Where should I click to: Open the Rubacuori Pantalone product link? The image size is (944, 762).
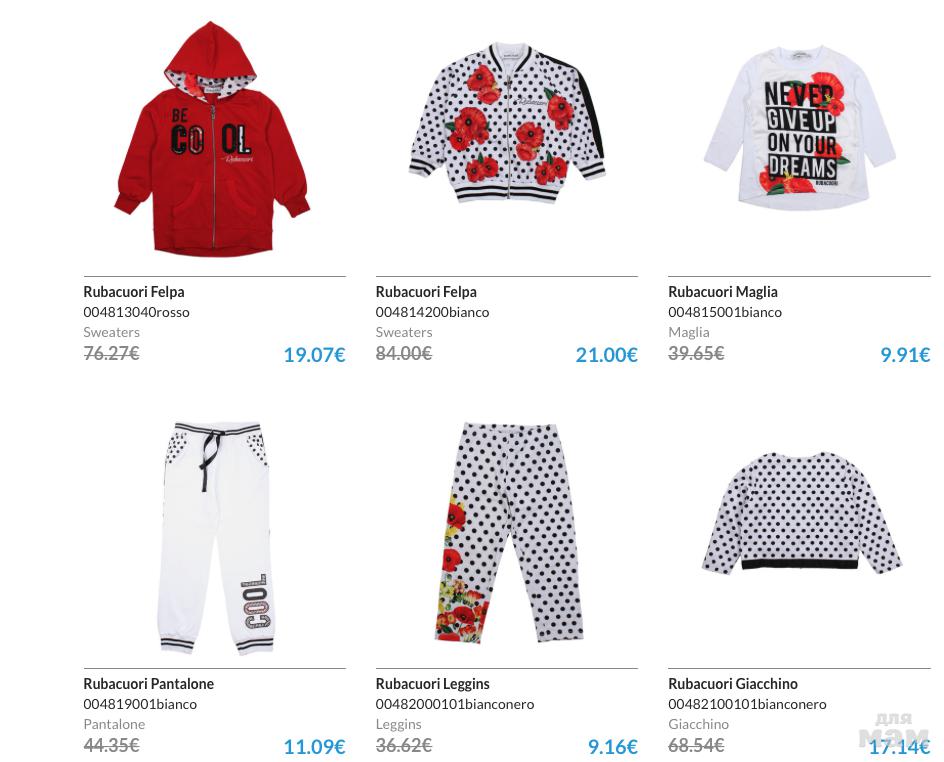pos(148,684)
